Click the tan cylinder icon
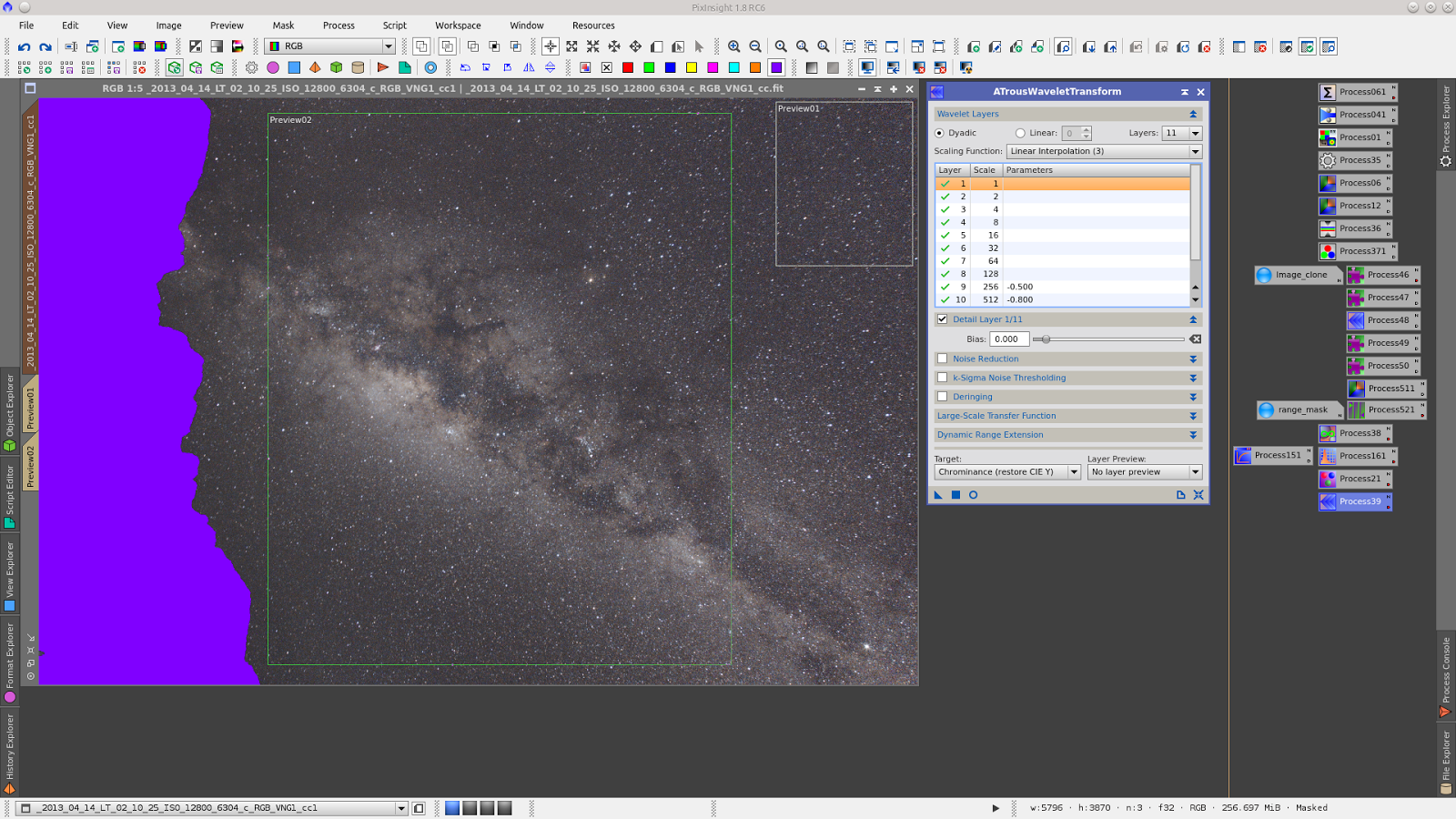1456x819 pixels. 358,67
